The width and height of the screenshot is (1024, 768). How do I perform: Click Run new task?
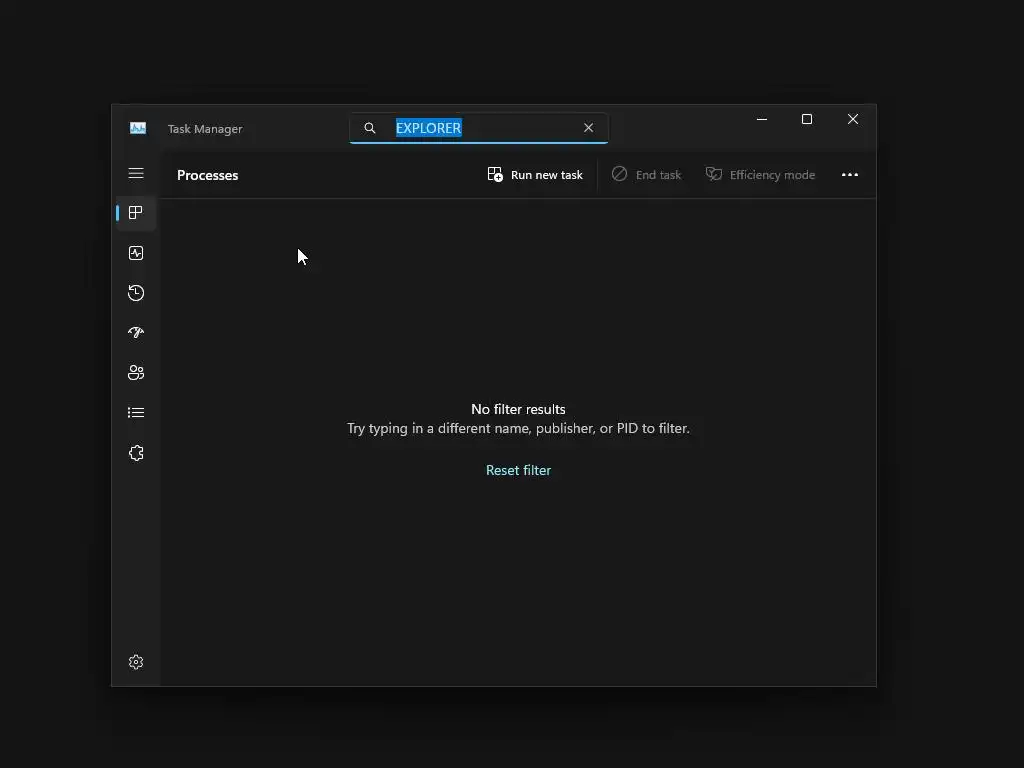(535, 175)
